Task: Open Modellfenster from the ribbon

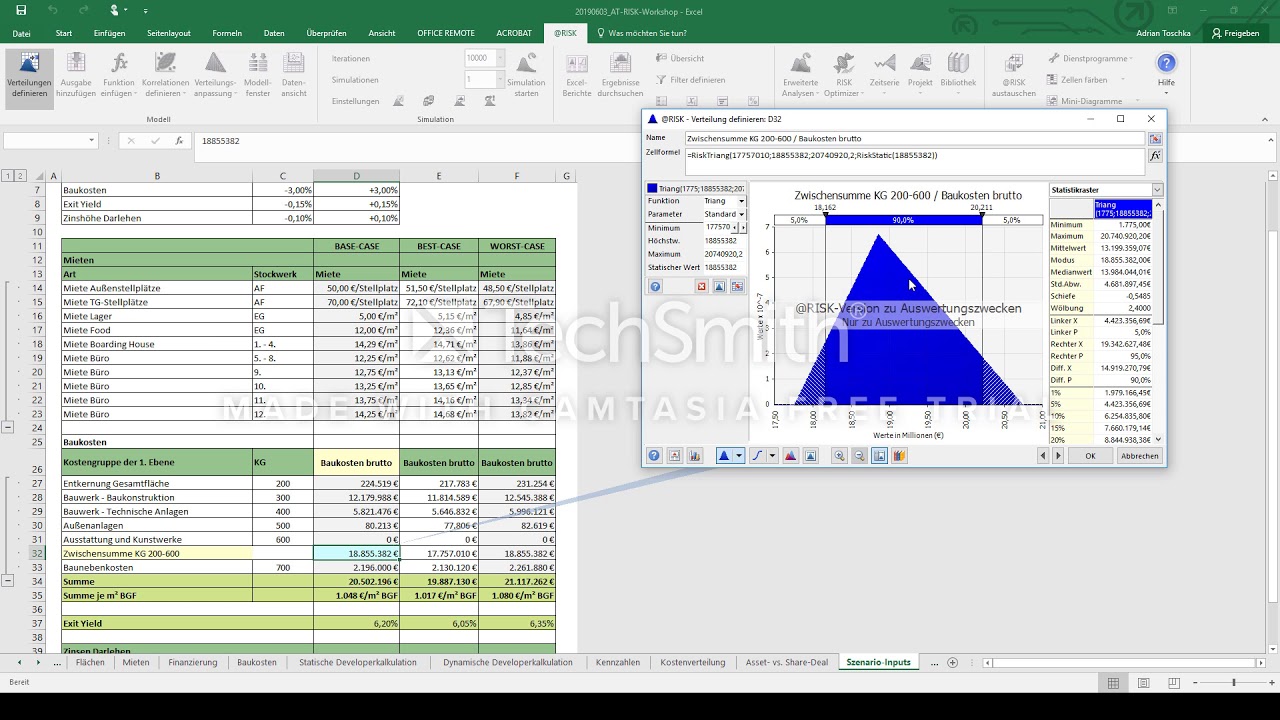Action: point(257,75)
